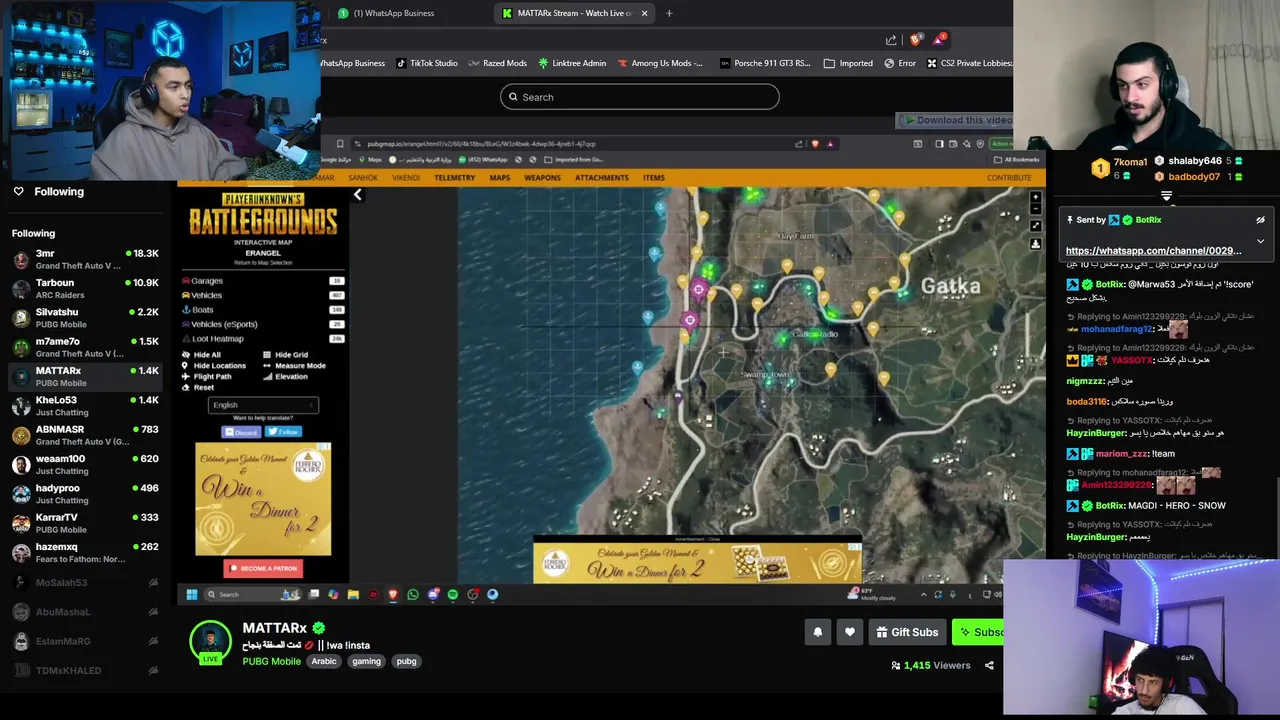Screen dimensions: 1280x720
Task: Open hazemxq channel in Following list
Action: 85,553
